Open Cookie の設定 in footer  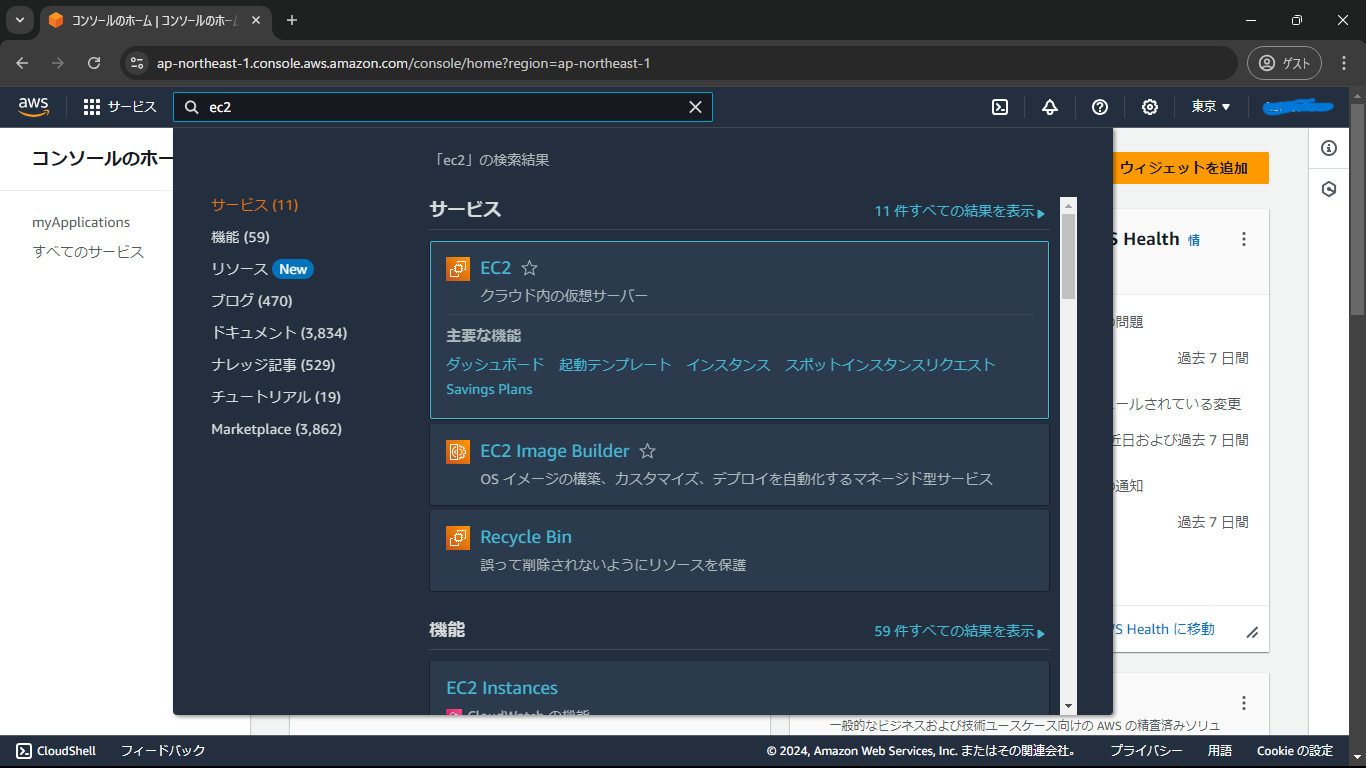tap(1295, 751)
